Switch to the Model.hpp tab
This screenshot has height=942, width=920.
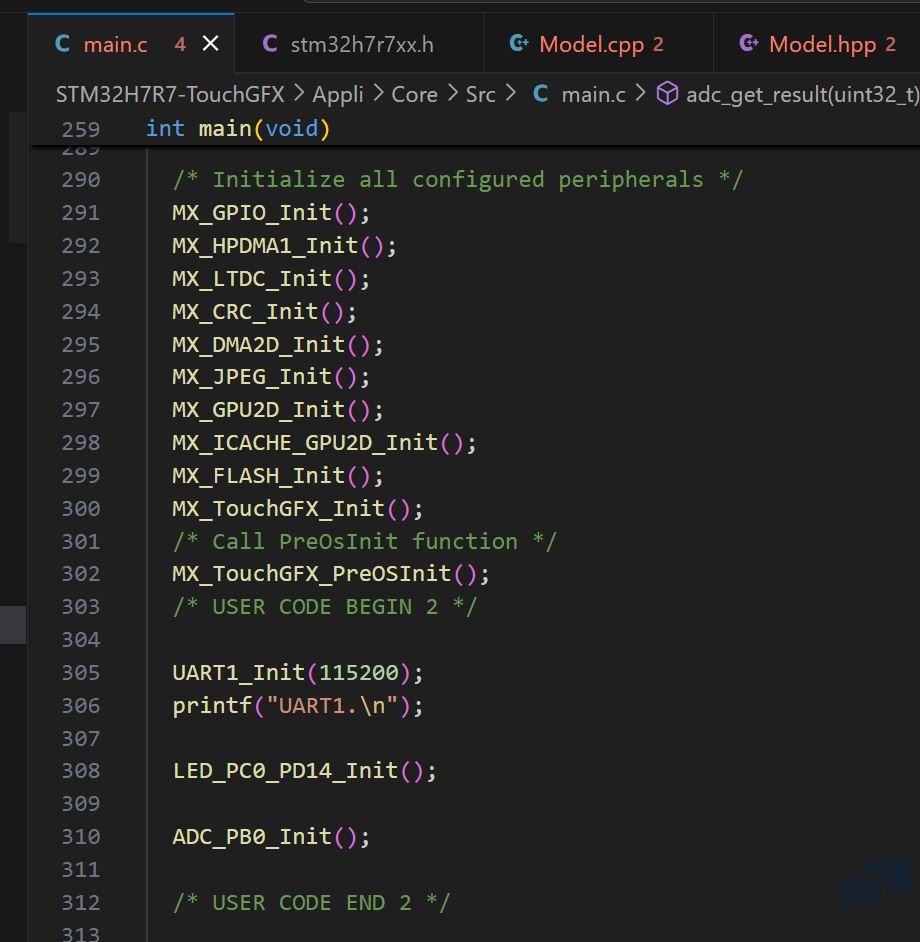click(x=817, y=44)
